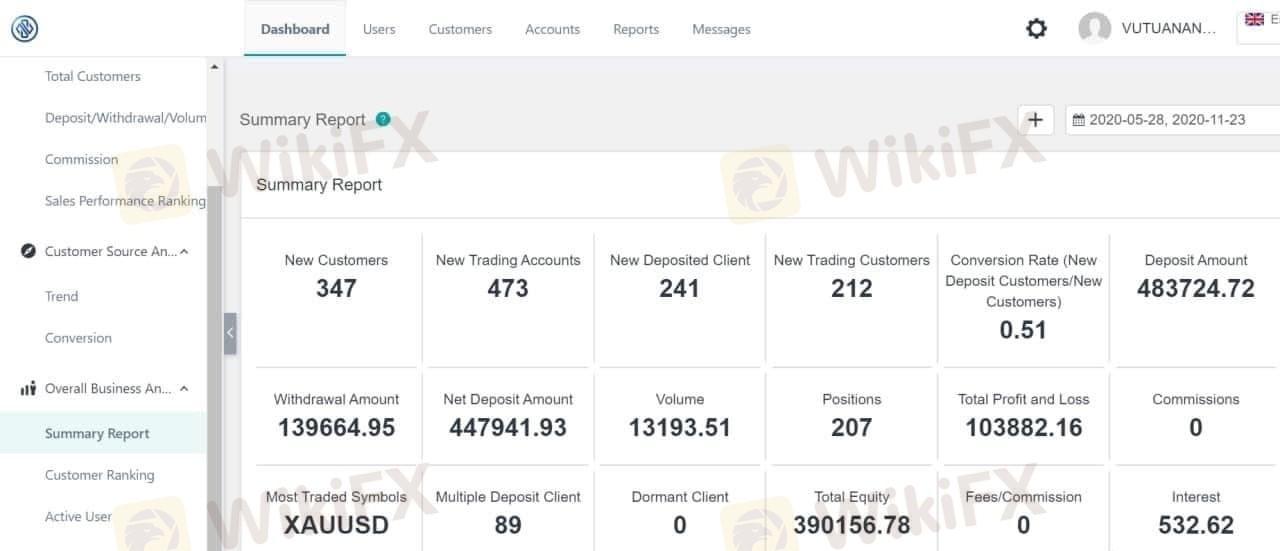Click the compass icon for Customer Source
Viewport: 1280px width, 551px height.
coord(28,251)
